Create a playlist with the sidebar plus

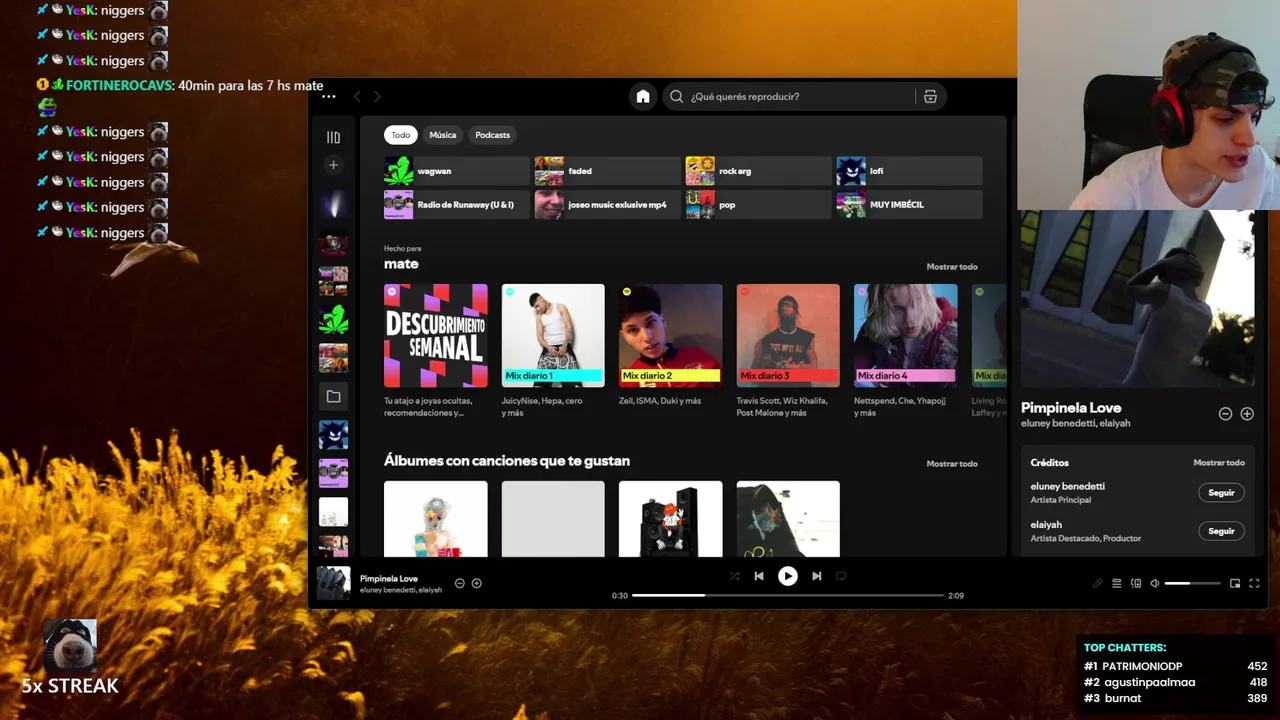pyautogui.click(x=333, y=165)
